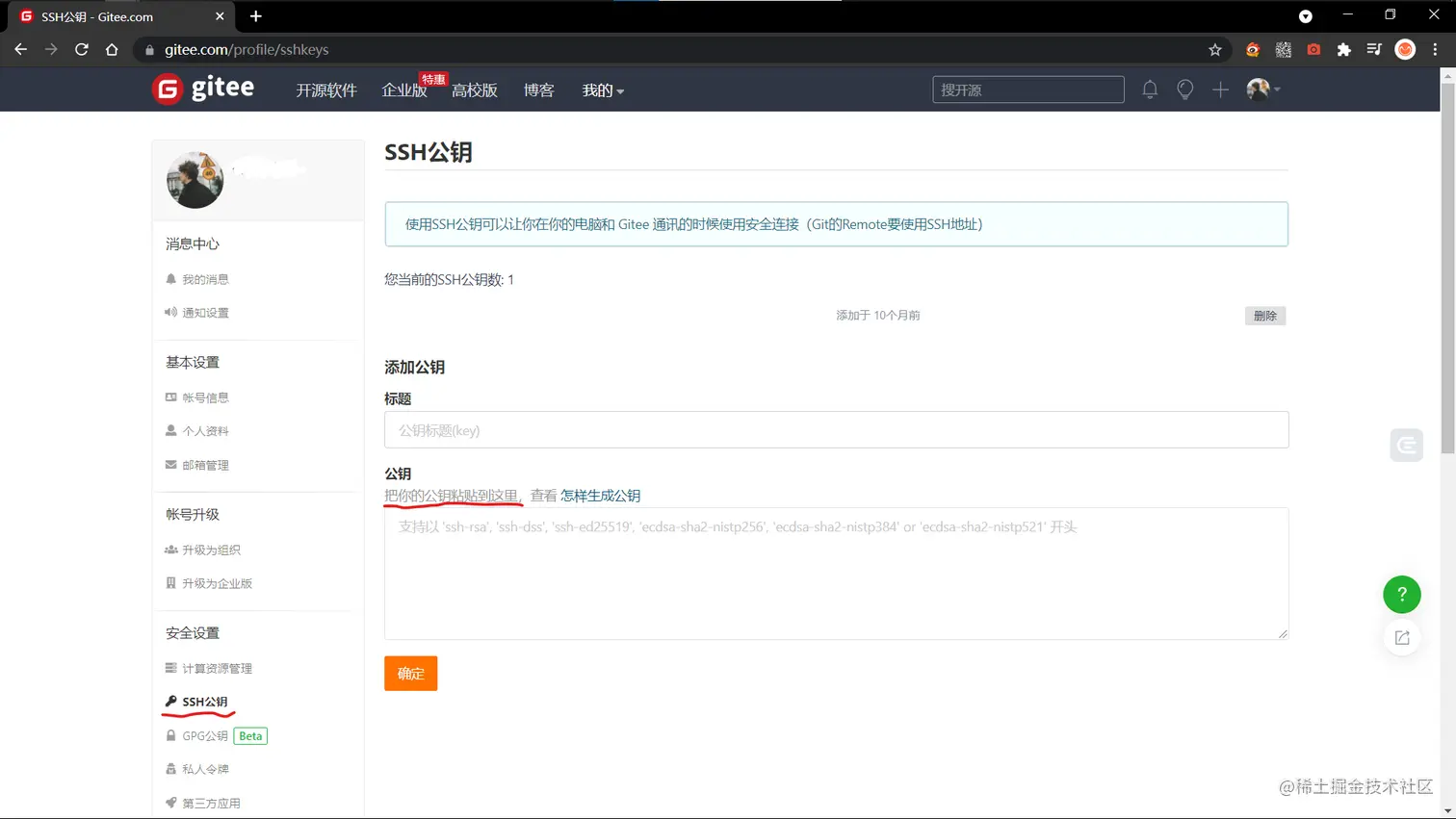The image size is (1456, 819).
Task: Click the browser home icon
Action: tap(112, 49)
